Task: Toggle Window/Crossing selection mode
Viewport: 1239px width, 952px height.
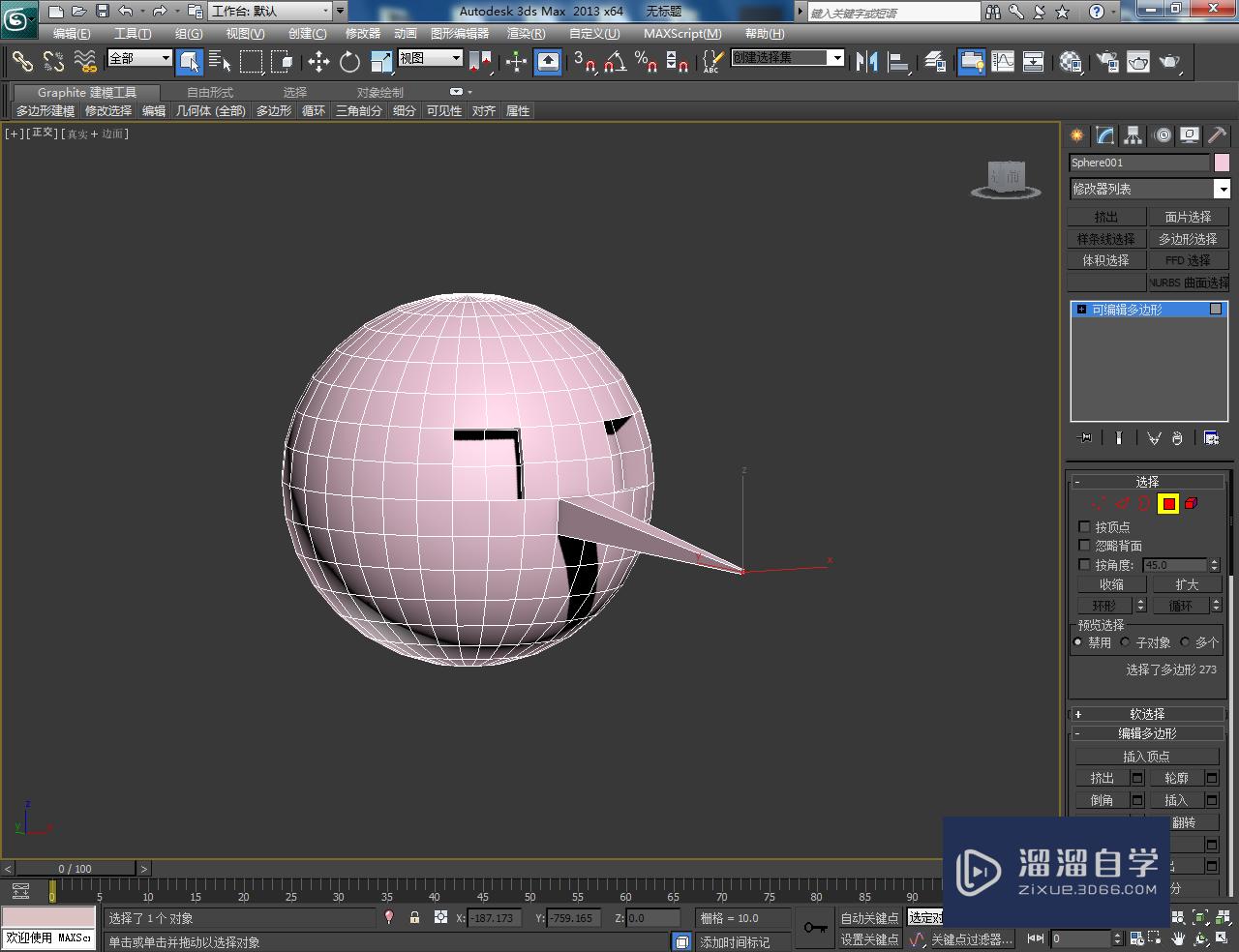Action: [282, 62]
